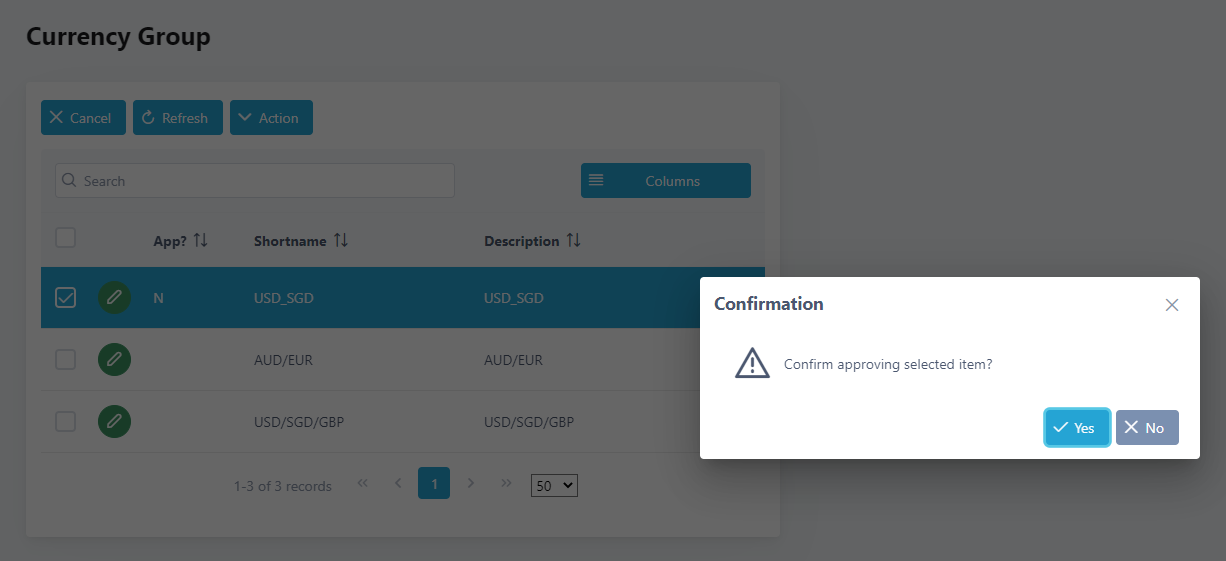Image resolution: width=1226 pixels, height=561 pixels.
Task: Uncheck the USD_SGD row checkbox
Action: (x=65, y=298)
